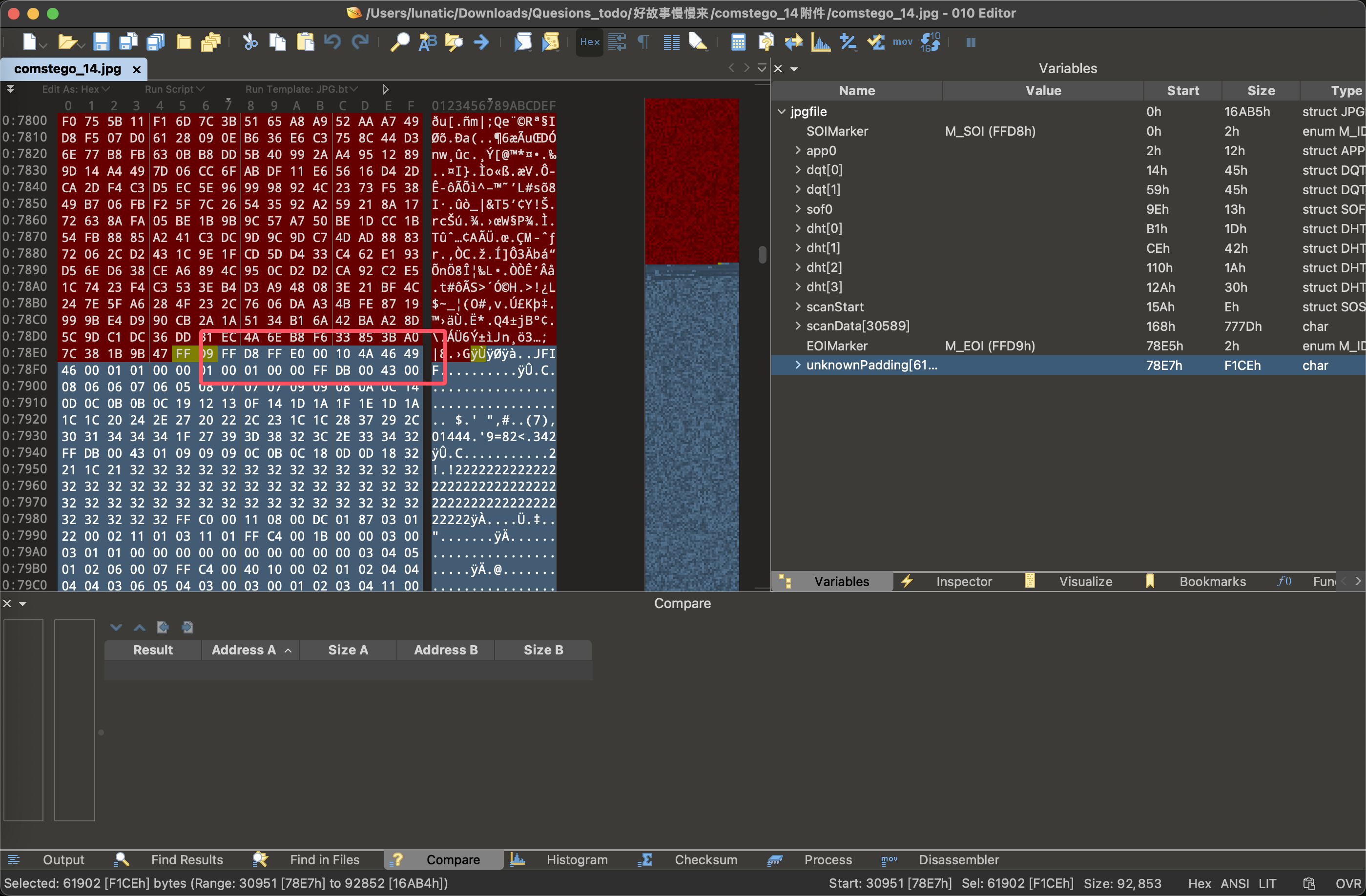Open the Calculator tool icon
Screen dimensions: 1366x896
point(738,42)
